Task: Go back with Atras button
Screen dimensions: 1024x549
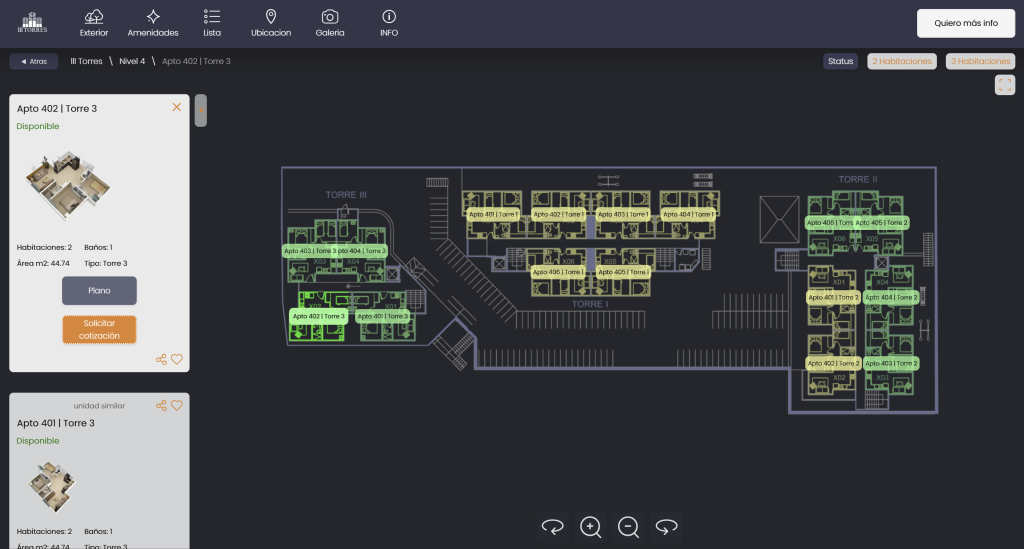Action: pos(33,61)
